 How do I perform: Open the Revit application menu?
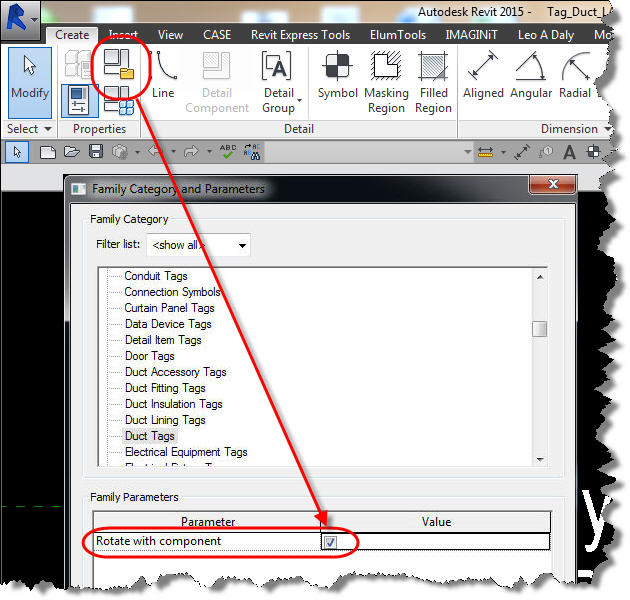(20, 19)
